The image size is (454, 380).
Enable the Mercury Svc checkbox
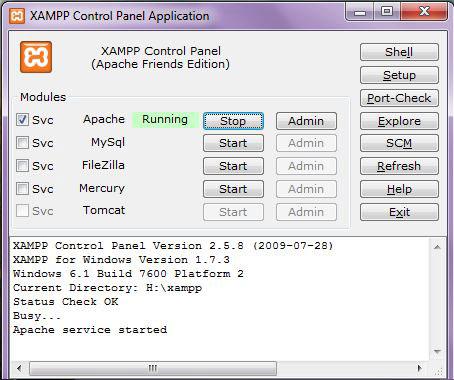tap(22, 189)
